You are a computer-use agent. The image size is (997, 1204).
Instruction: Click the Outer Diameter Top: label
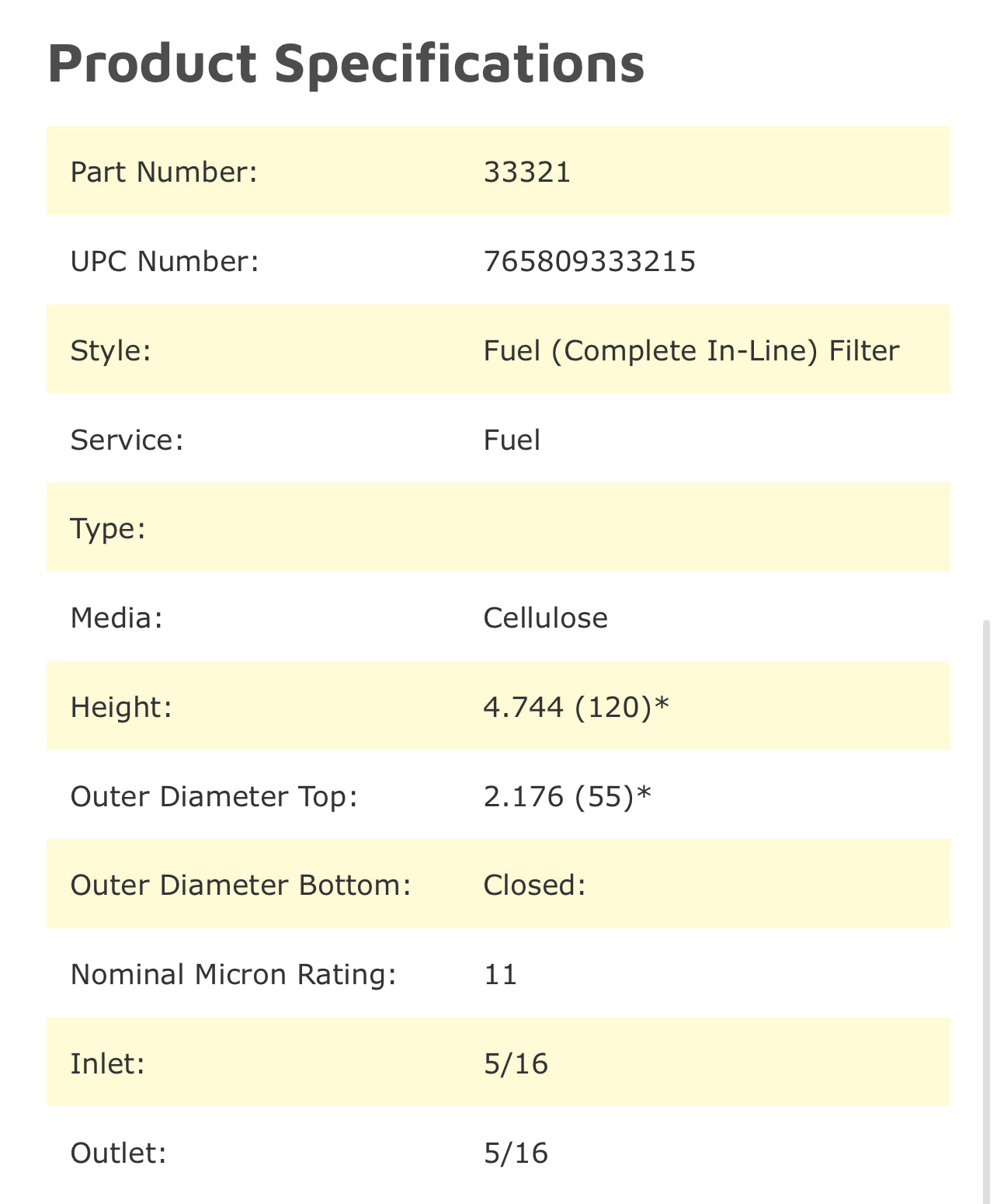pyautogui.click(x=214, y=796)
